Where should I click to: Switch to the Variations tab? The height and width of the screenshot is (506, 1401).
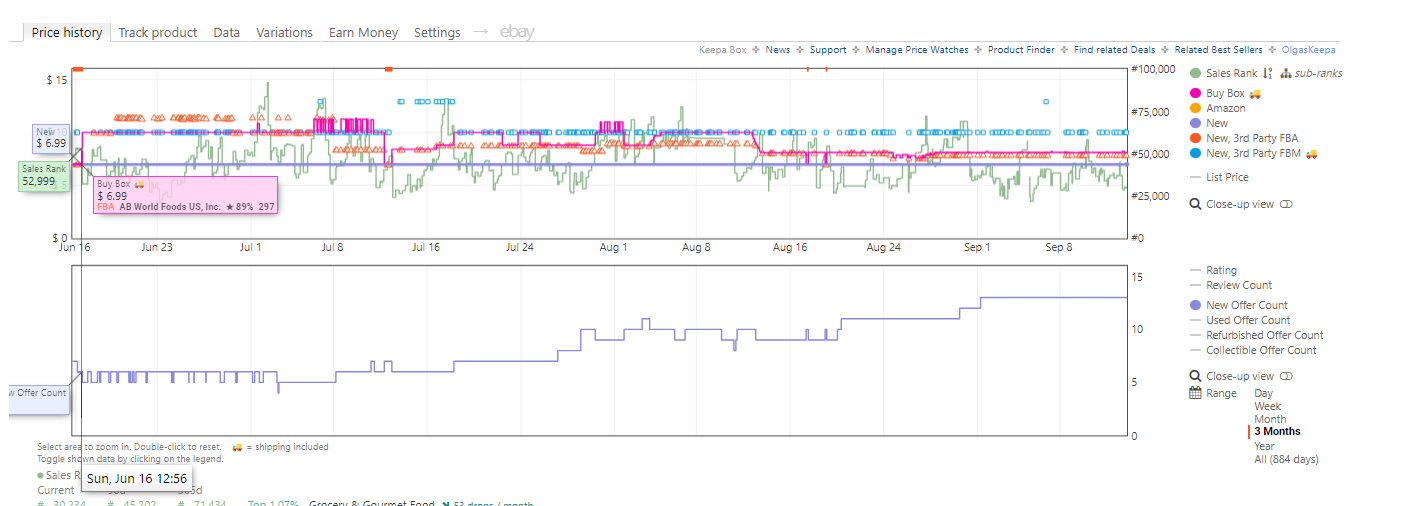(x=285, y=32)
